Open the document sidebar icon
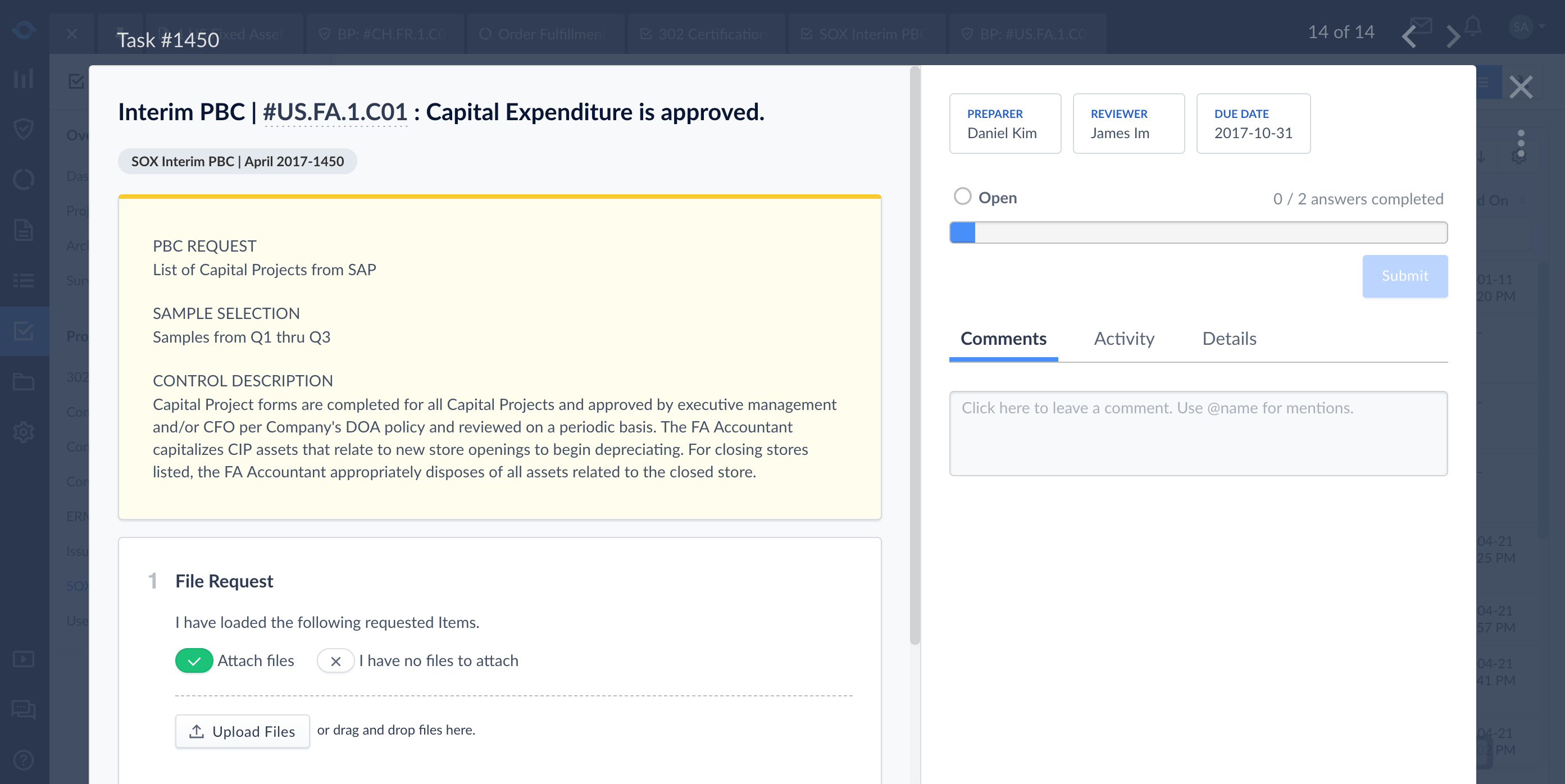 pyautogui.click(x=24, y=230)
